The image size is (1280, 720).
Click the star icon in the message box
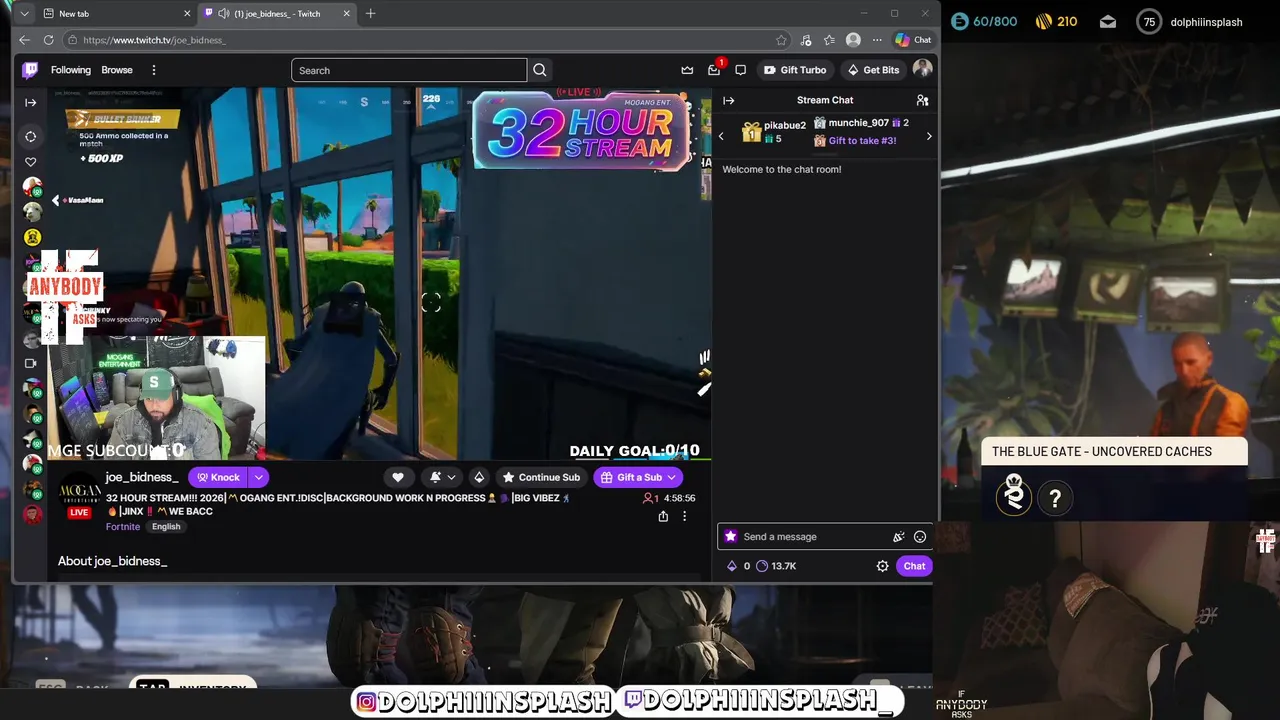[x=731, y=537]
